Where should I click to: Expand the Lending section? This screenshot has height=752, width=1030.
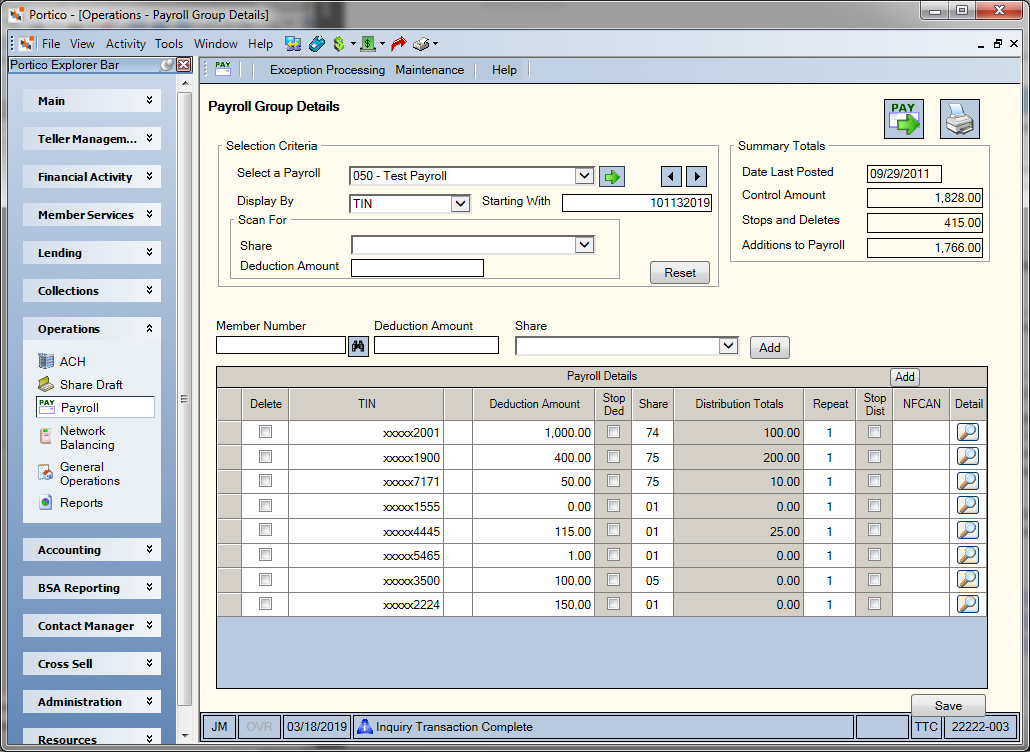92,253
